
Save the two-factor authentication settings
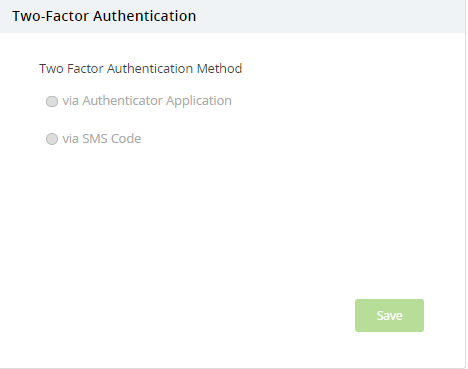coord(389,315)
